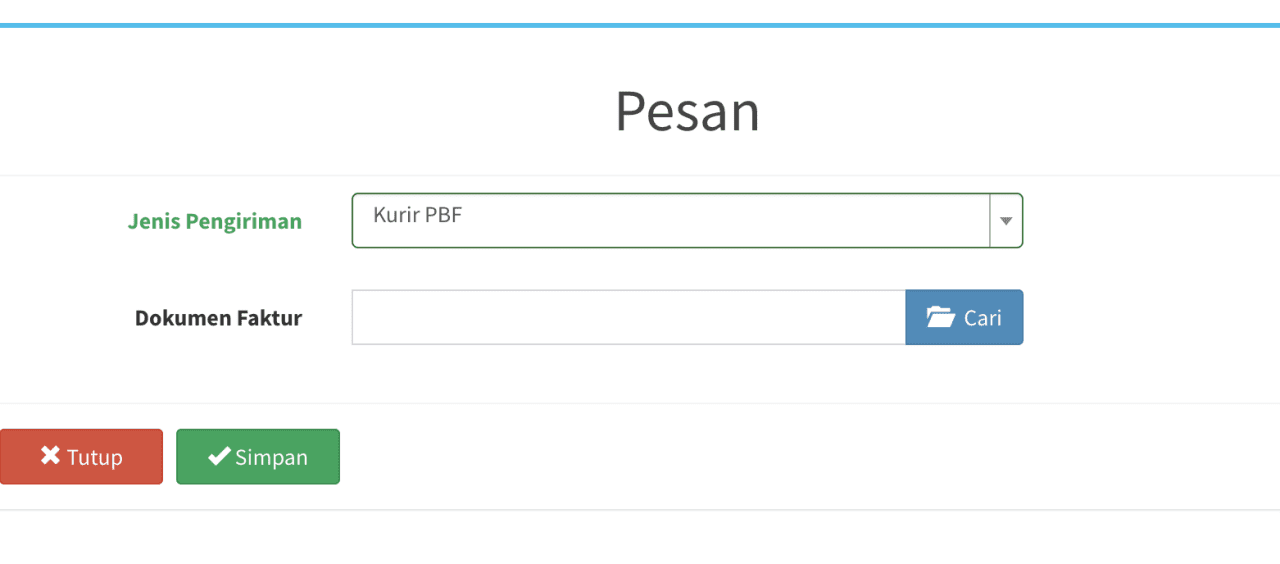Focus the Dokumen Faktur file input field
The height and width of the screenshot is (564, 1280).
pos(629,317)
